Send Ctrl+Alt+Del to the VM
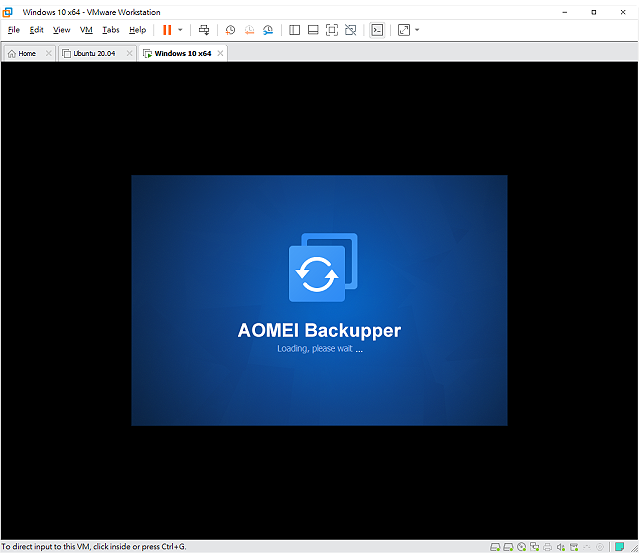The width and height of the screenshot is (643, 554). (204, 30)
